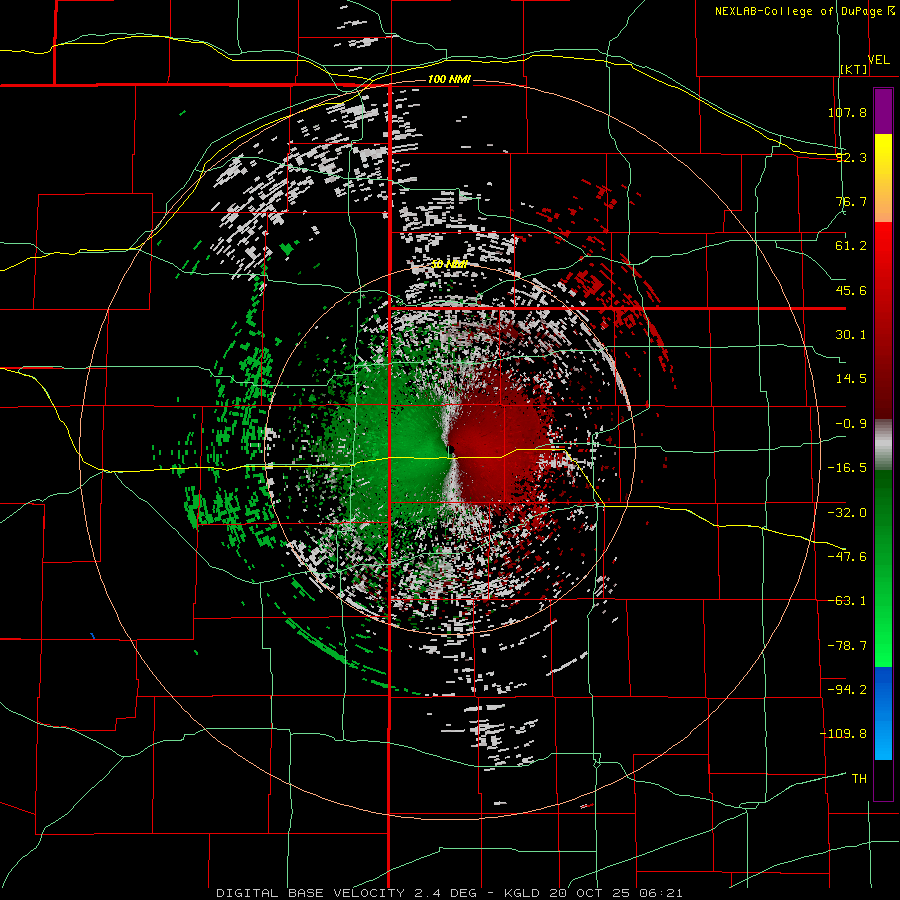
Task: Click the Digital Base Velocity KGLD caption
Action: (449, 893)
